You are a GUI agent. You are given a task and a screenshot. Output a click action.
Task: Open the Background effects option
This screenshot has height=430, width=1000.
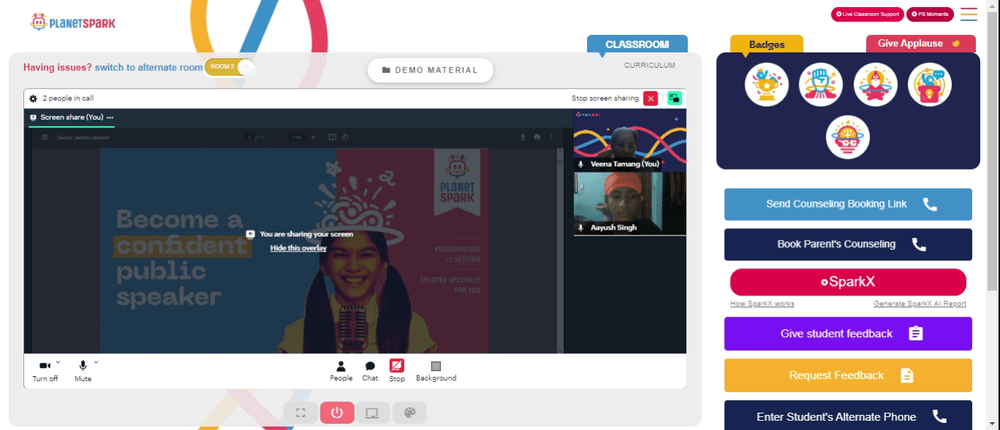(436, 371)
